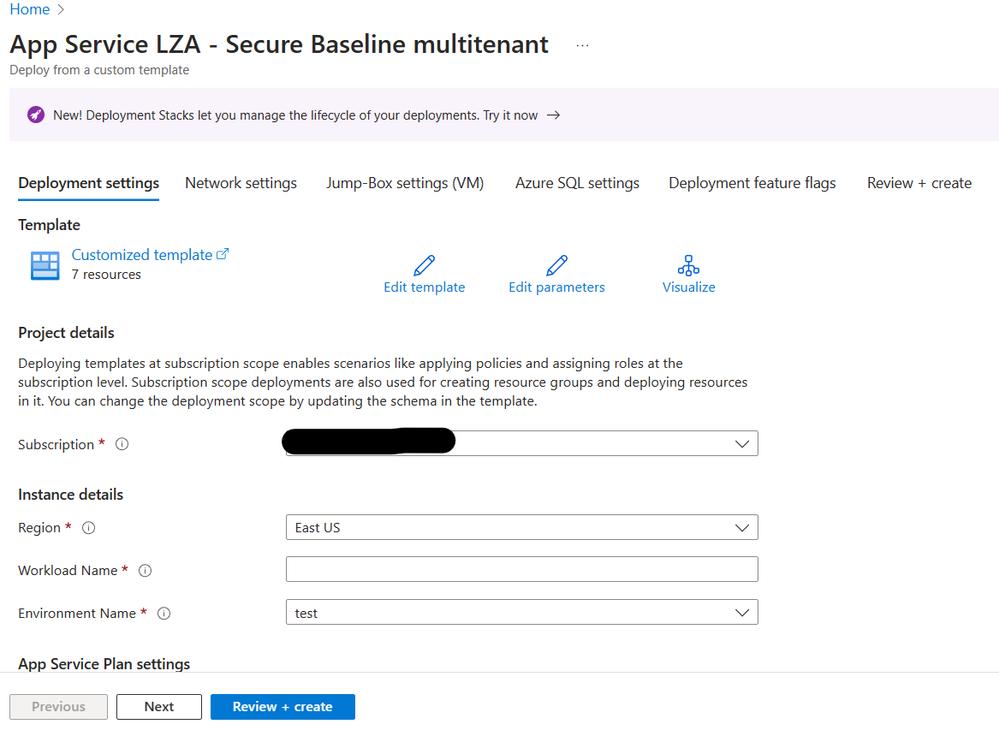Click the Home breadcrumb link
This screenshot has height=729, width=999.
click(29, 10)
